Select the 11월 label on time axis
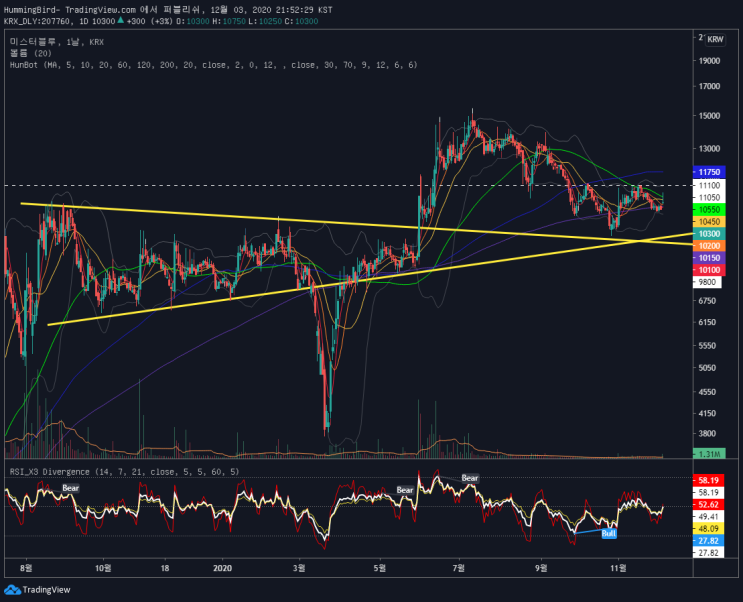The height and width of the screenshot is (602, 743). pos(618,568)
